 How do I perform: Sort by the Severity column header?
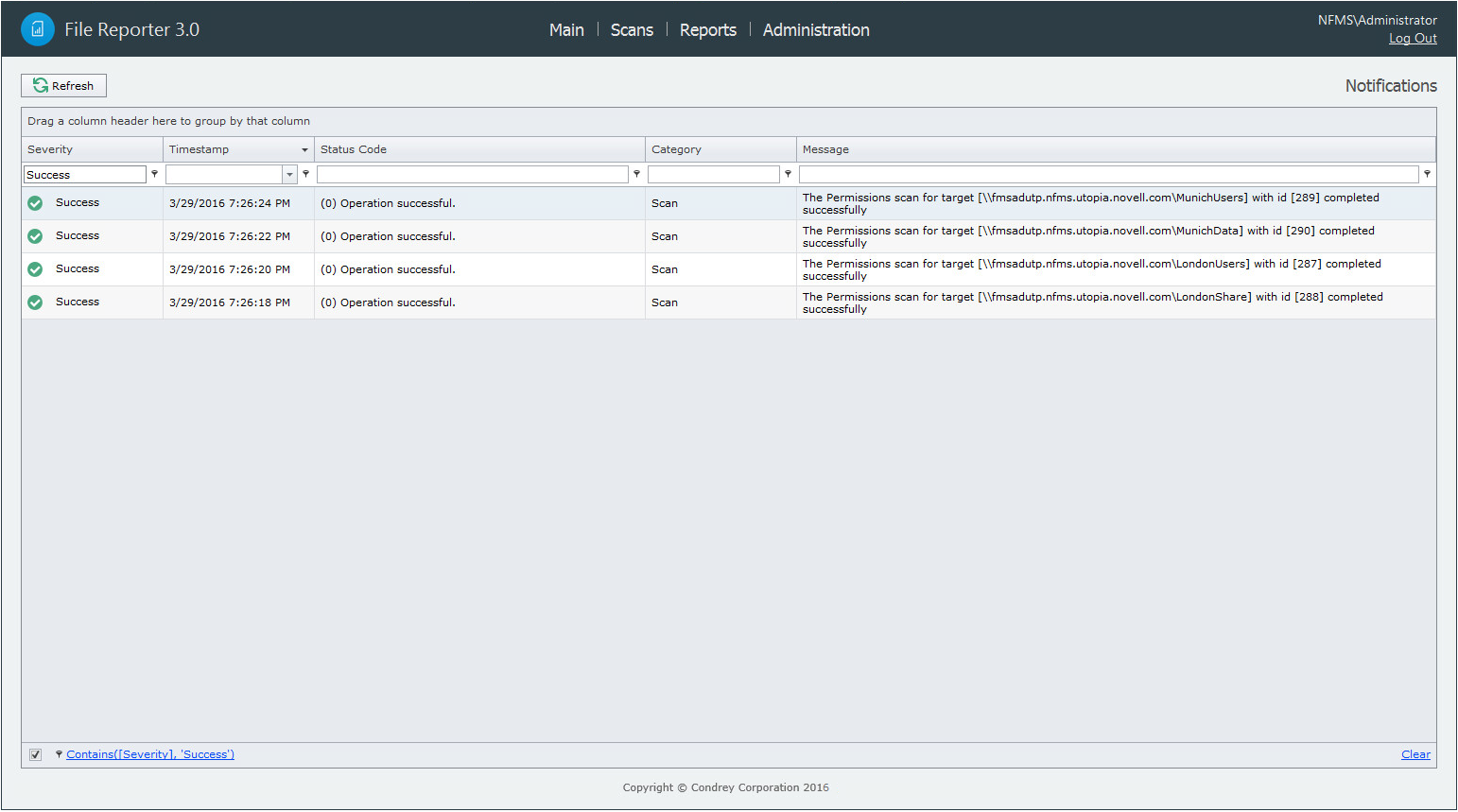(x=93, y=149)
